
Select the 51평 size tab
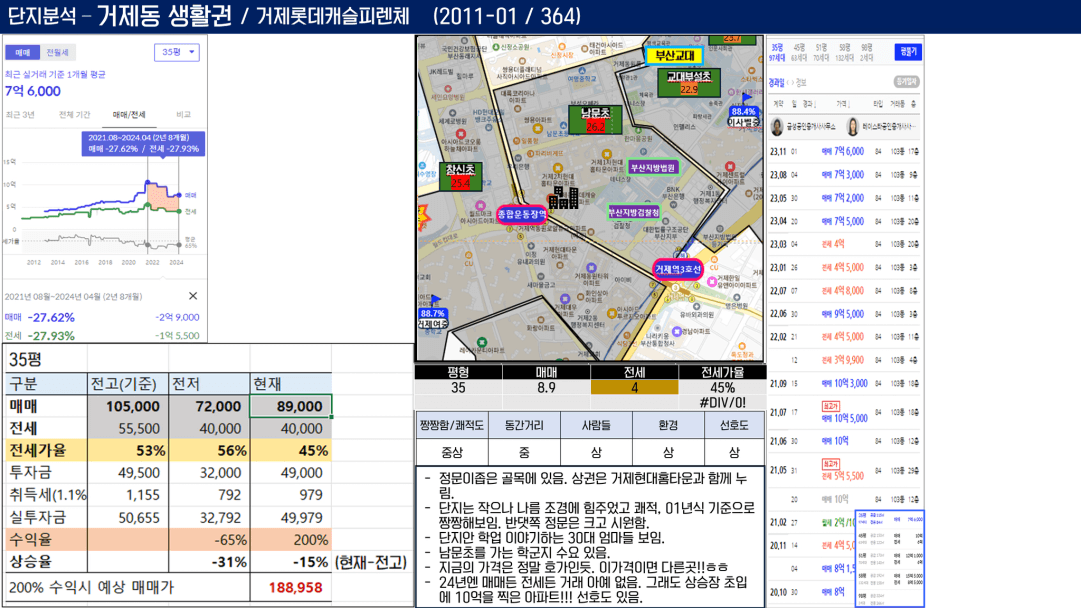821,52
